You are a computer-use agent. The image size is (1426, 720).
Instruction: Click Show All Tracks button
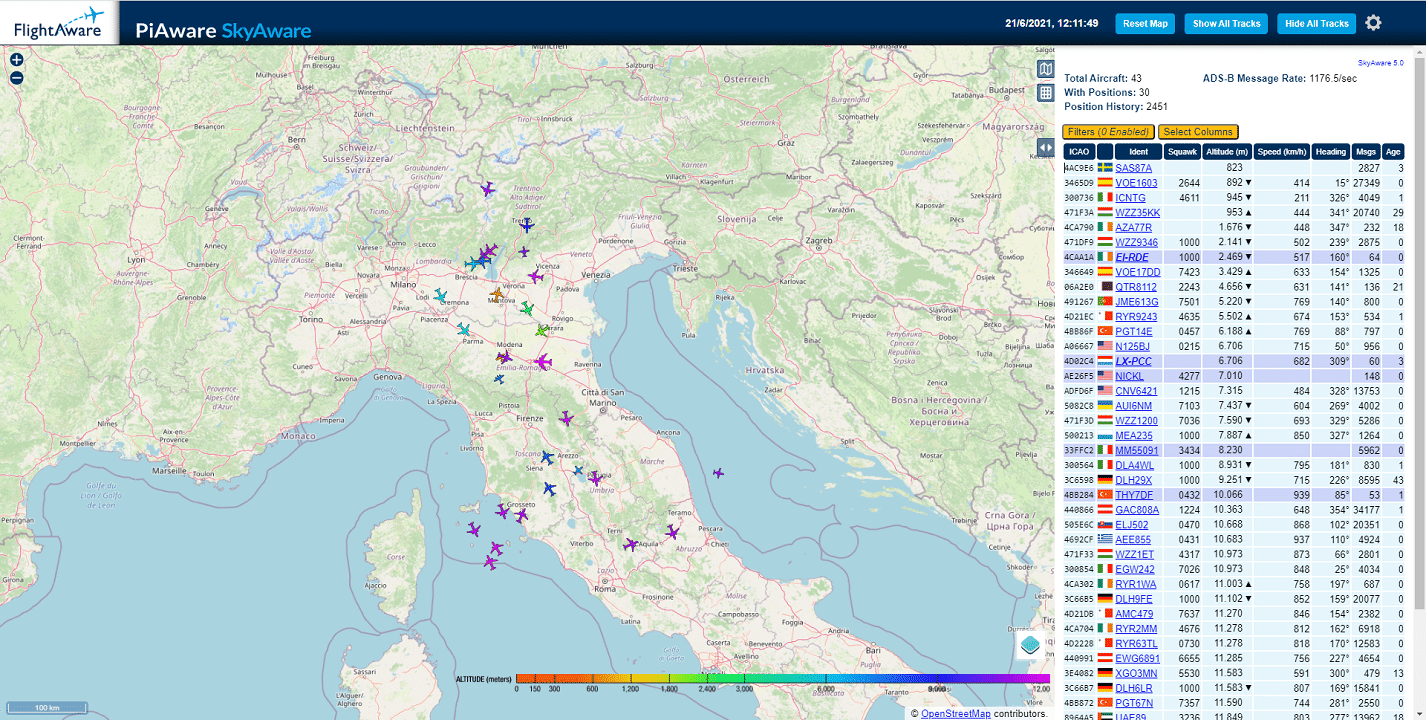point(1226,23)
